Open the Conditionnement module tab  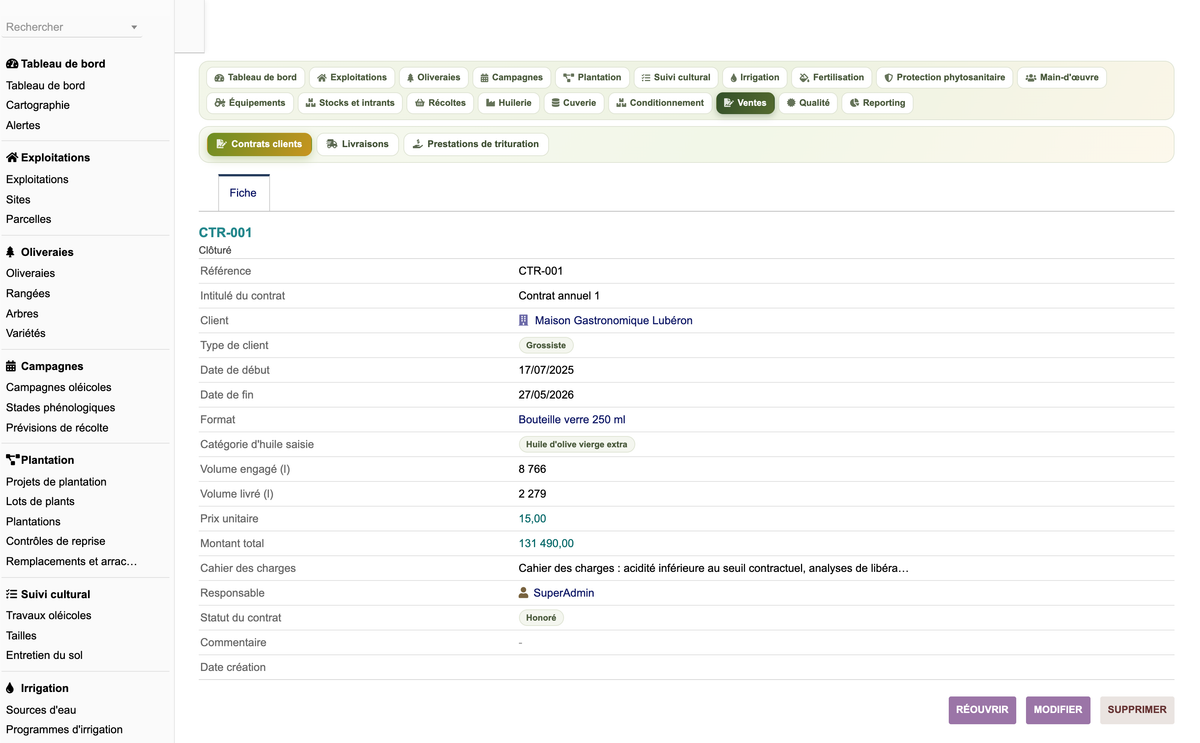[660, 102]
